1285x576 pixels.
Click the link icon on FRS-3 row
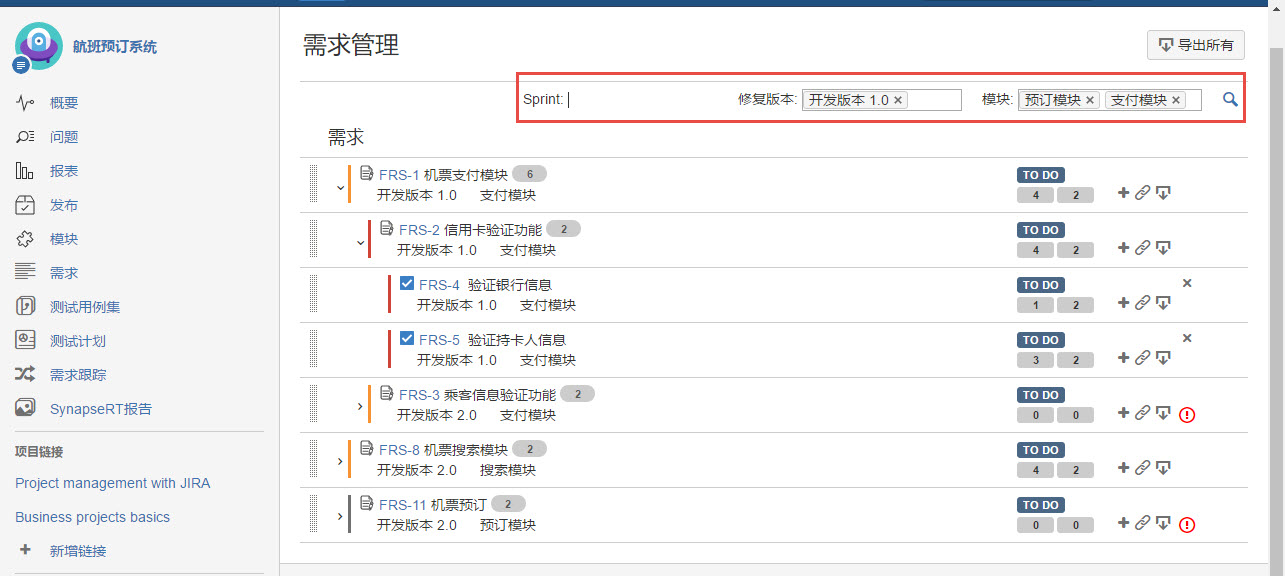pyautogui.click(x=1142, y=413)
